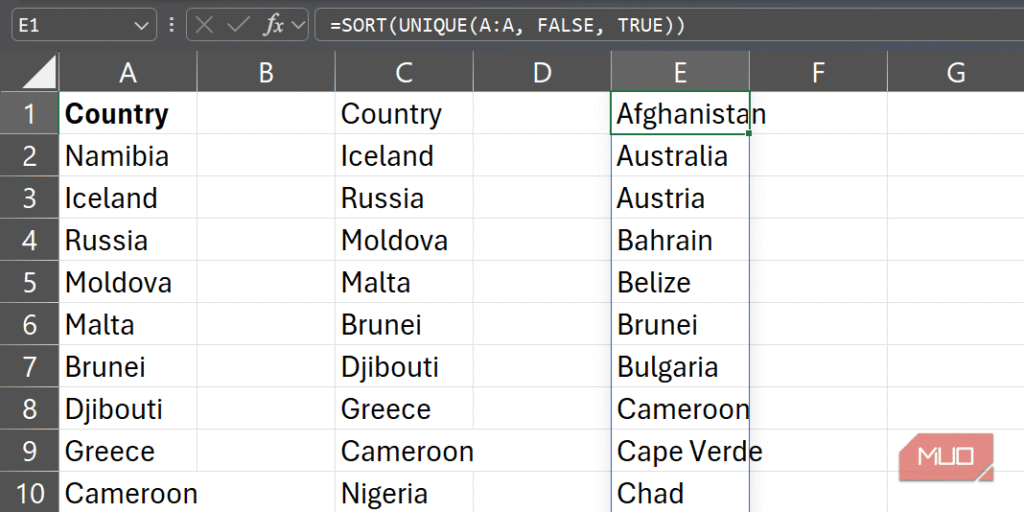Click the Chad cell in column E
The height and width of the screenshot is (512, 1024).
[x=680, y=492]
